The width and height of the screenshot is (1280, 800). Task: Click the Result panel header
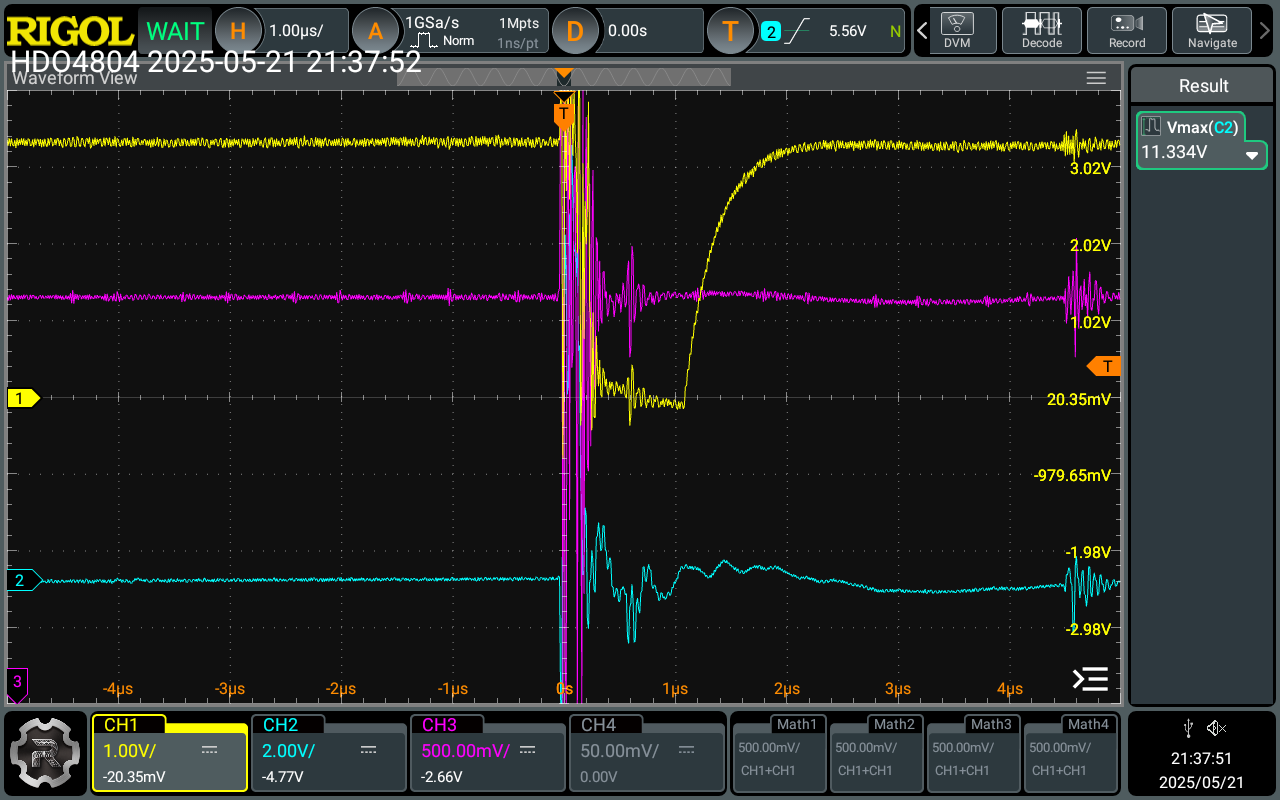point(1203,86)
